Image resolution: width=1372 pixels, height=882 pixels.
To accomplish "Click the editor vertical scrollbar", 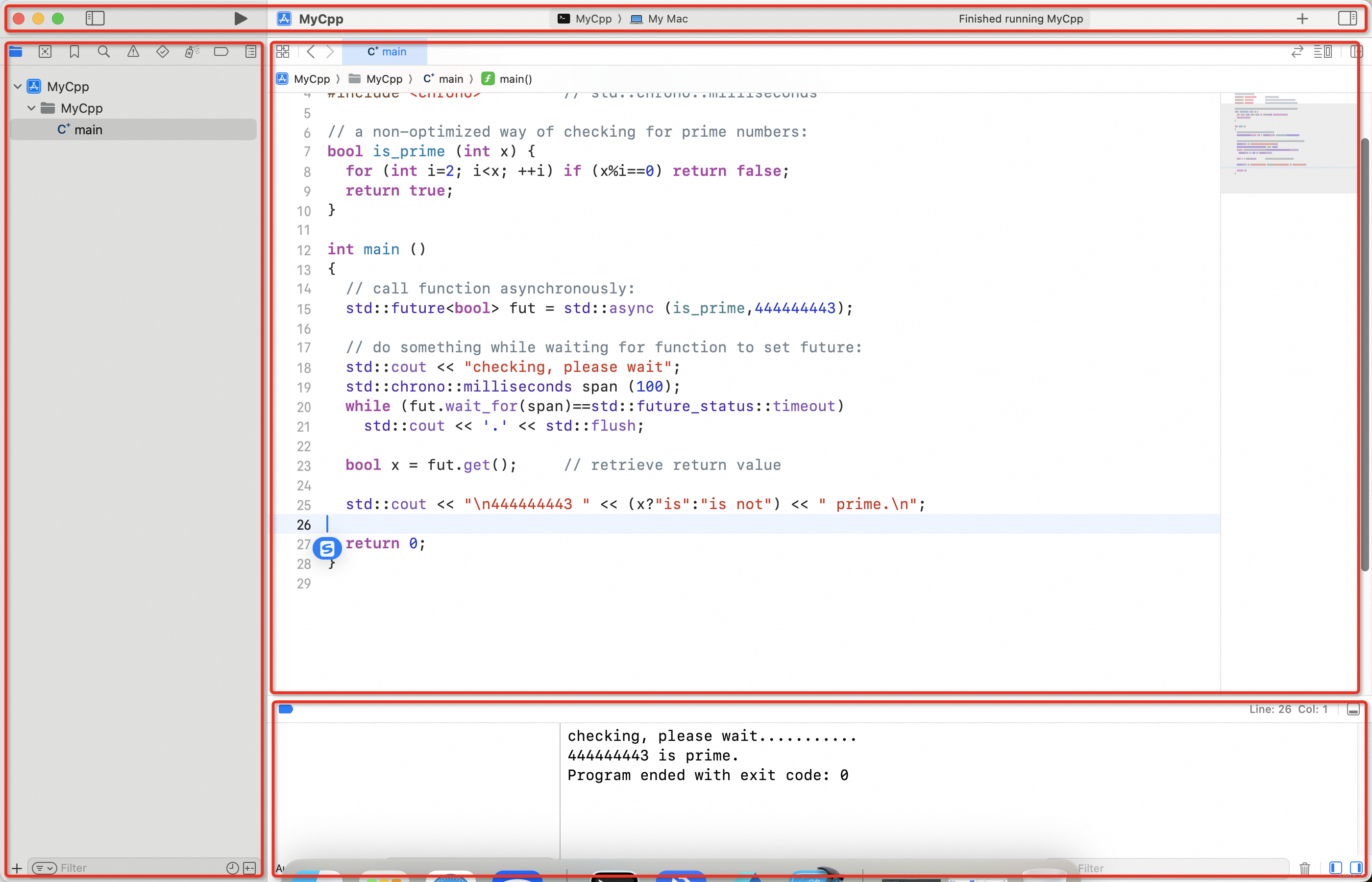I will 1365,355.
